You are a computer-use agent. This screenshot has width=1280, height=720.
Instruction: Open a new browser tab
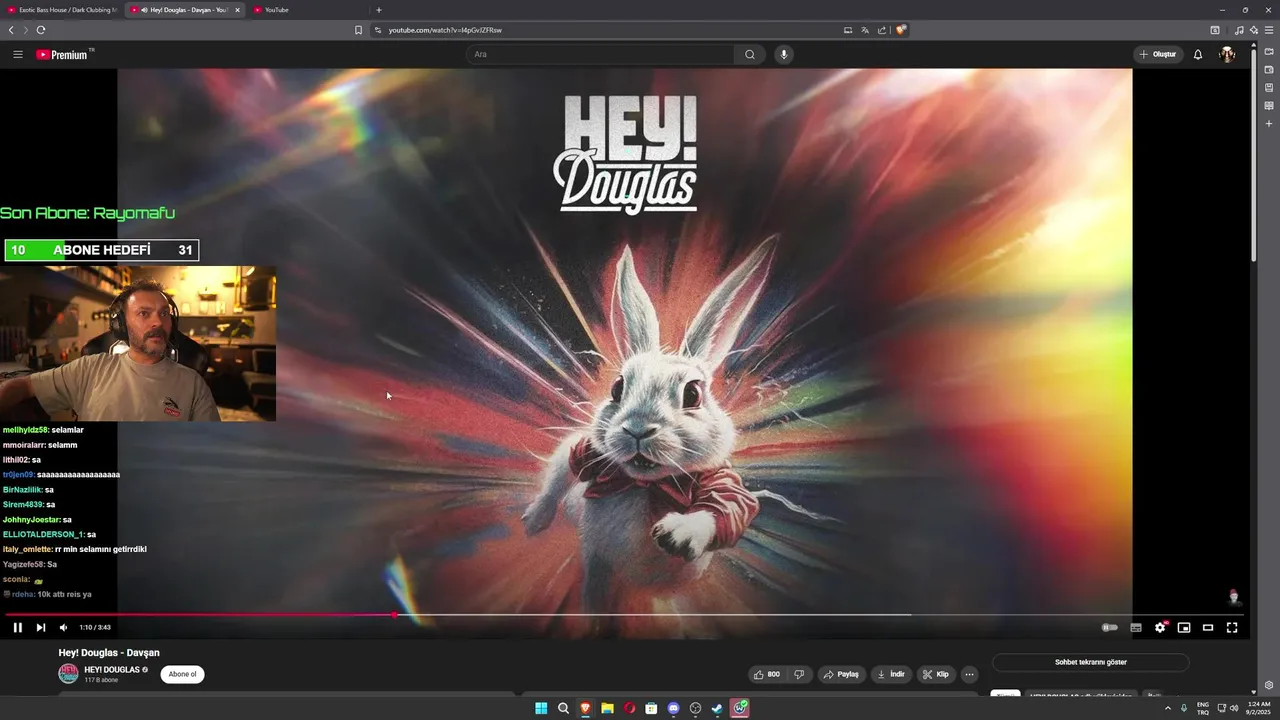[378, 10]
